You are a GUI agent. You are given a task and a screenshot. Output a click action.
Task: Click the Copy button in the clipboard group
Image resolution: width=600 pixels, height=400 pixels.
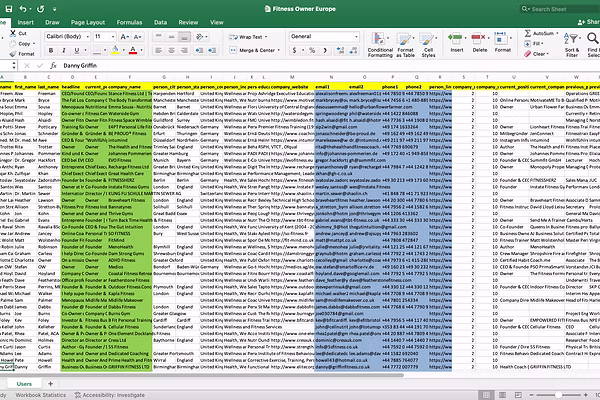click(x=24, y=44)
